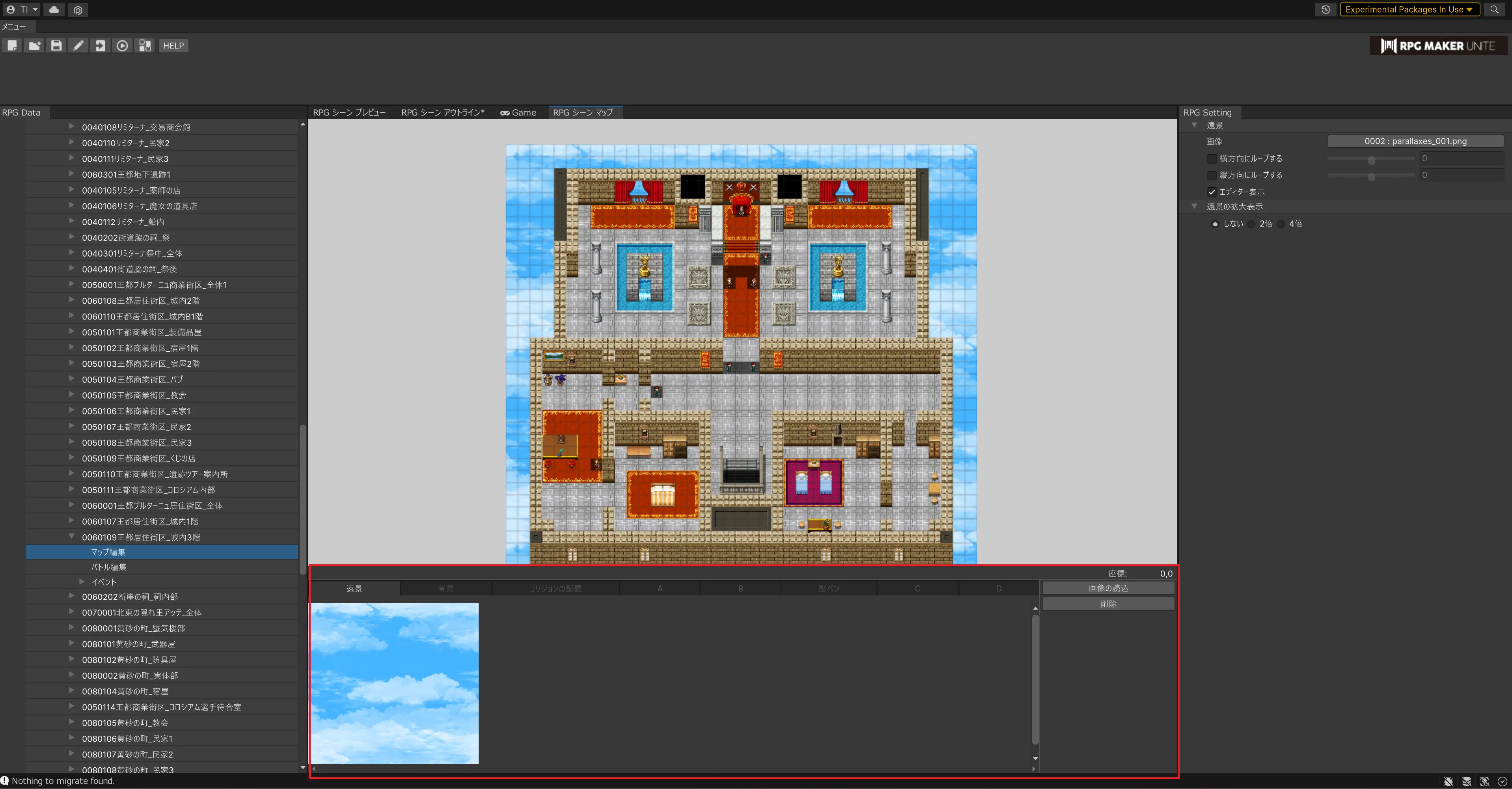Collapse the 0060109王都居住街区_城内3階 tree item
The image size is (1512, 789).
[x=72, y=537]
